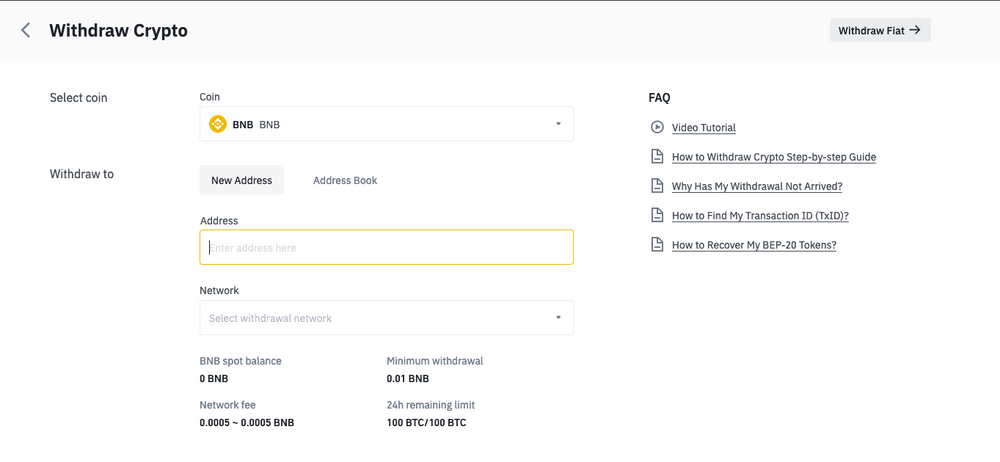Screen dimensions: 1000x462
Task: Open the Coin selection dropdown
Action: [x=386, y=124]
